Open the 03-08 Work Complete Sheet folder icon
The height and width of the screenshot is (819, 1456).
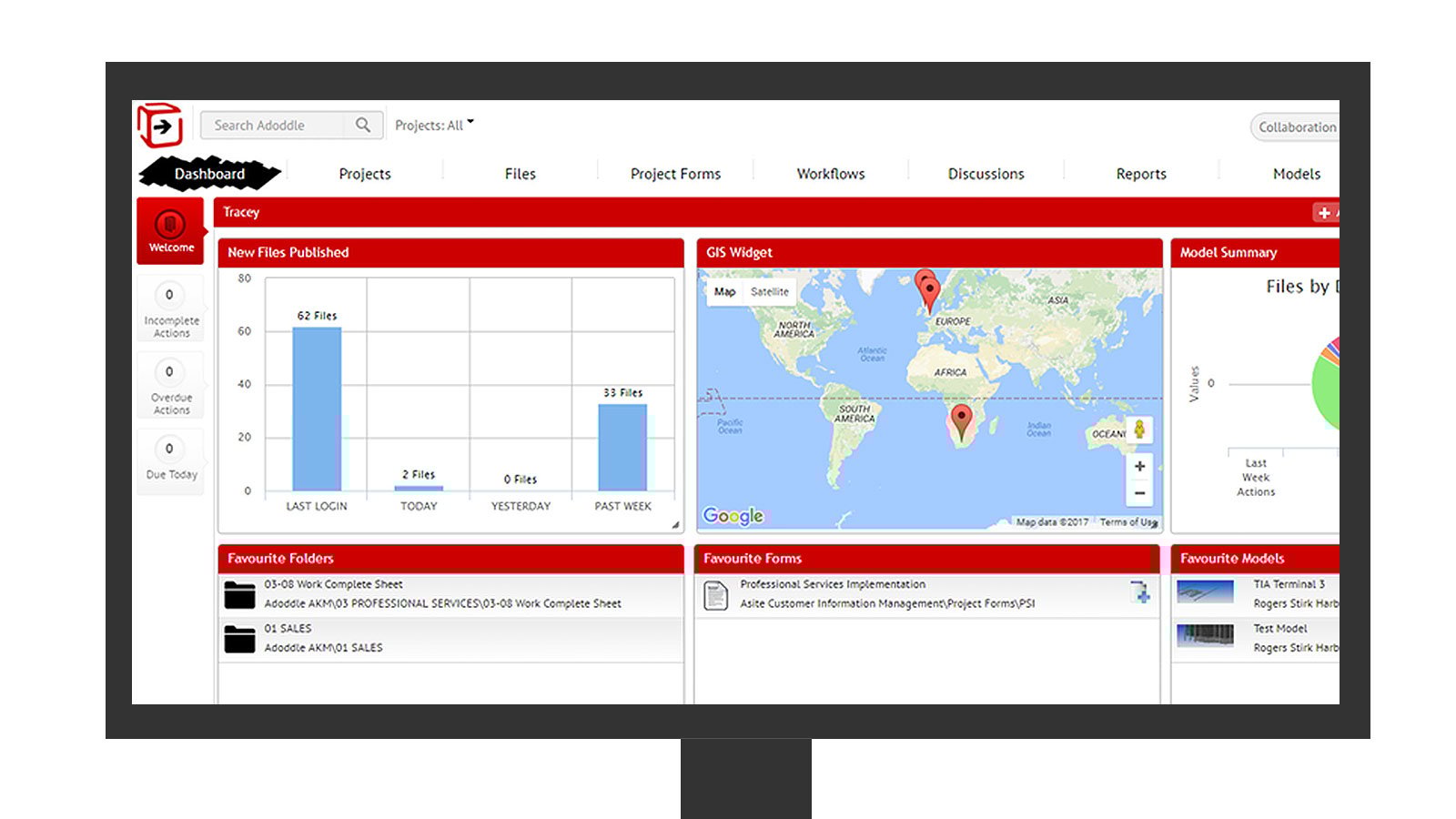[x=240, y=595]
